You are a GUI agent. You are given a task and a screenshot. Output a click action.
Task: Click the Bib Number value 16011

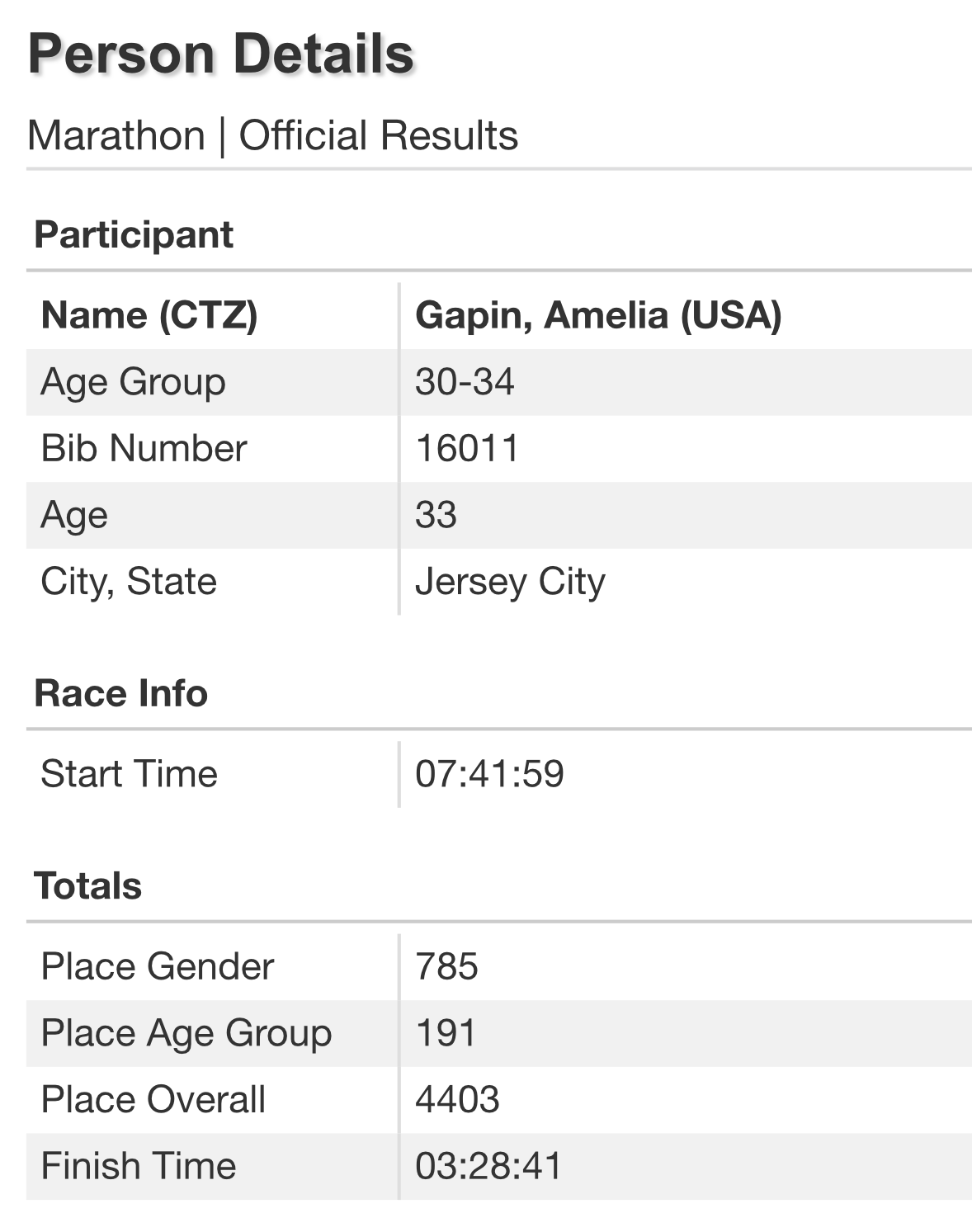point(467,449)
